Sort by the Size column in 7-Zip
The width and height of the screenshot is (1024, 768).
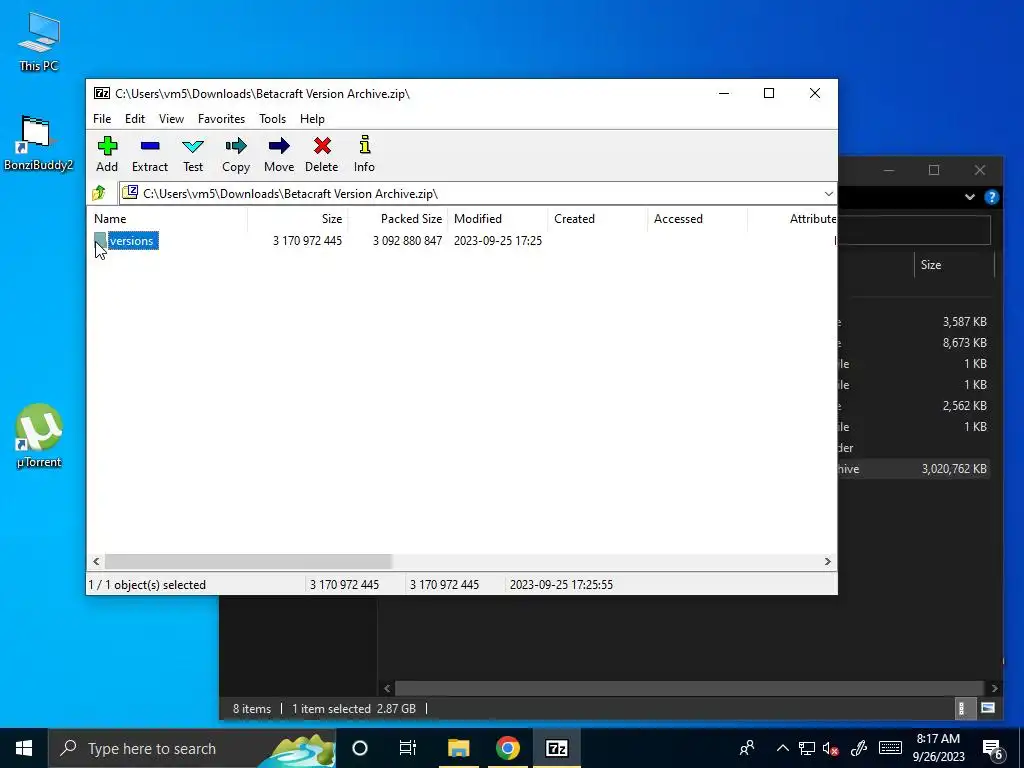298,219
